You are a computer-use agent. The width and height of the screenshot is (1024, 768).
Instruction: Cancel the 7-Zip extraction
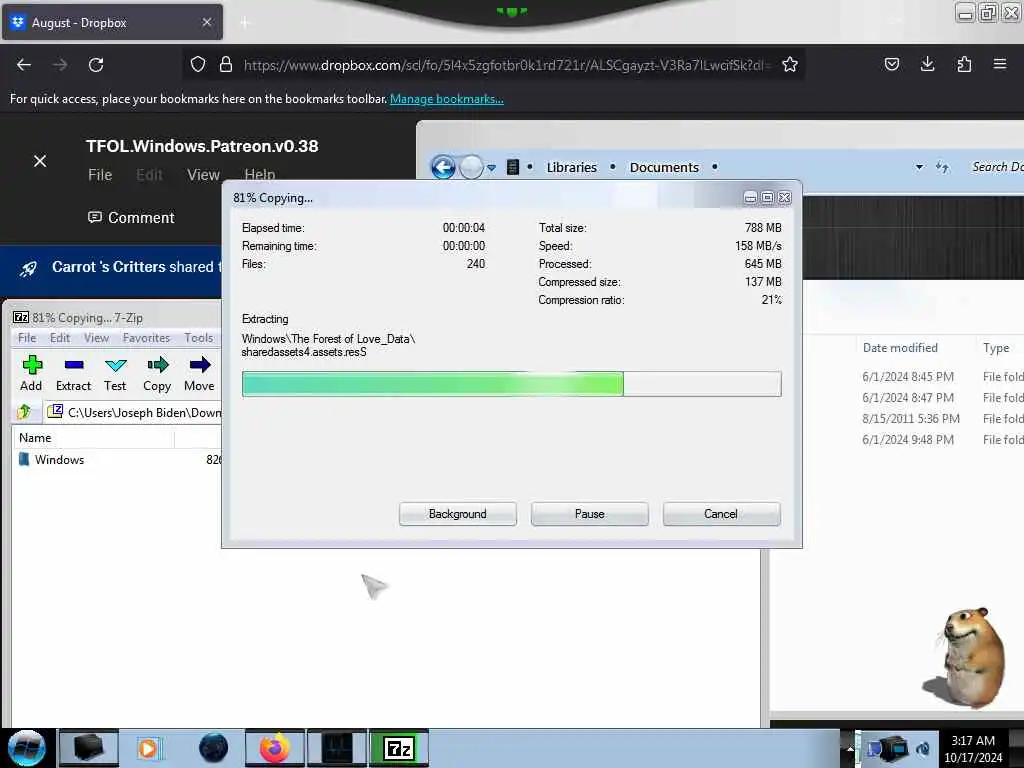pos(721,514)
